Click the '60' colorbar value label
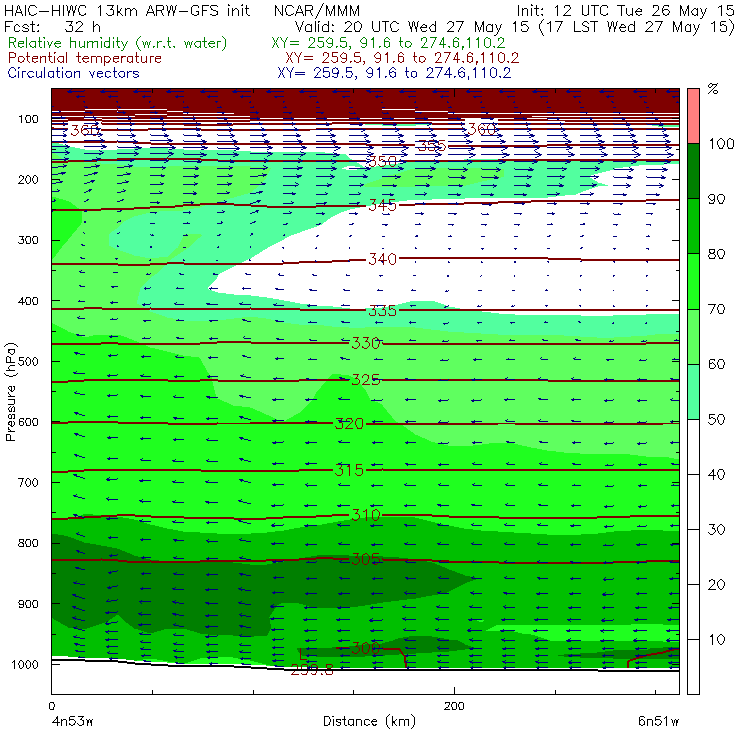This screenshot has width=740, height=740. [716, 364]
